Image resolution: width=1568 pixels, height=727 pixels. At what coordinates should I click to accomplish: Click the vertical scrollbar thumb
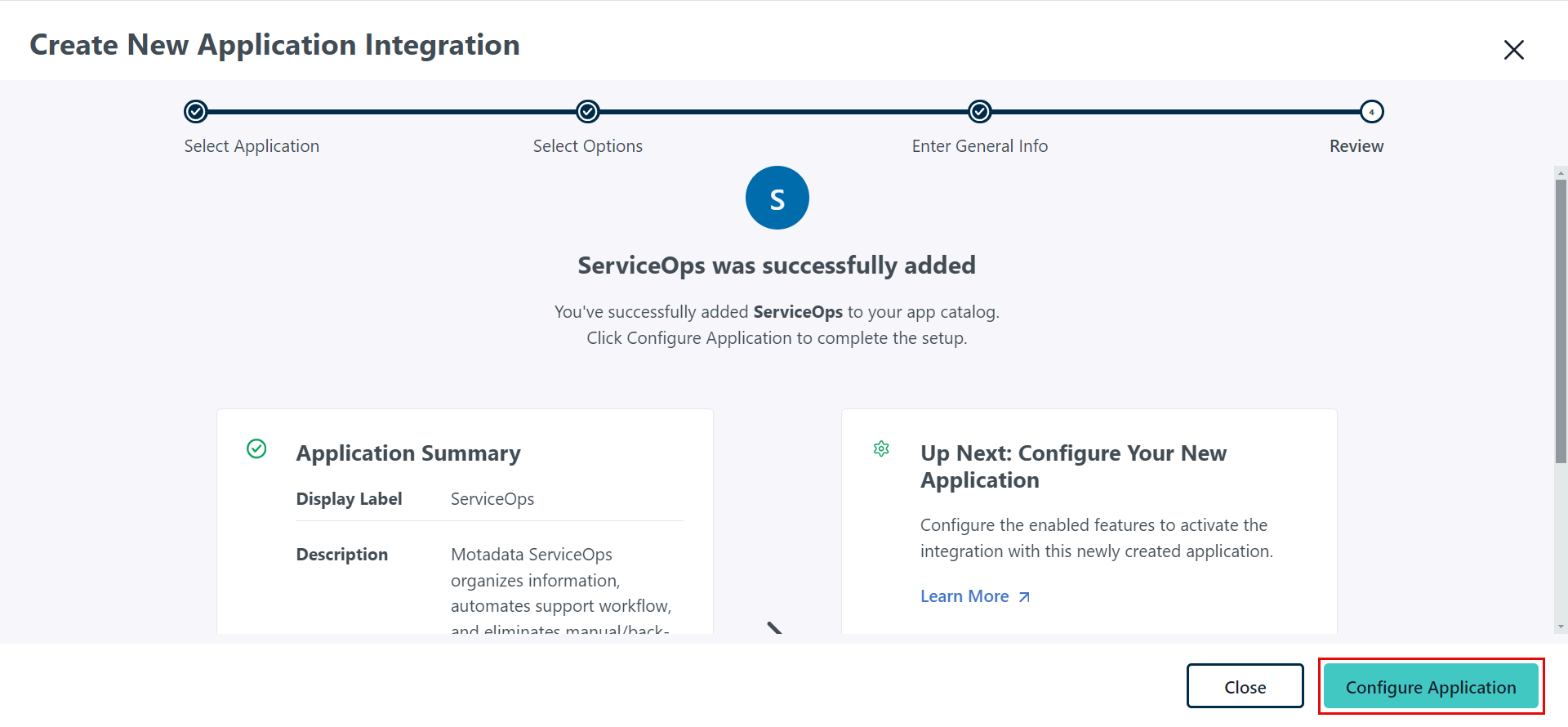(1561, 319)
